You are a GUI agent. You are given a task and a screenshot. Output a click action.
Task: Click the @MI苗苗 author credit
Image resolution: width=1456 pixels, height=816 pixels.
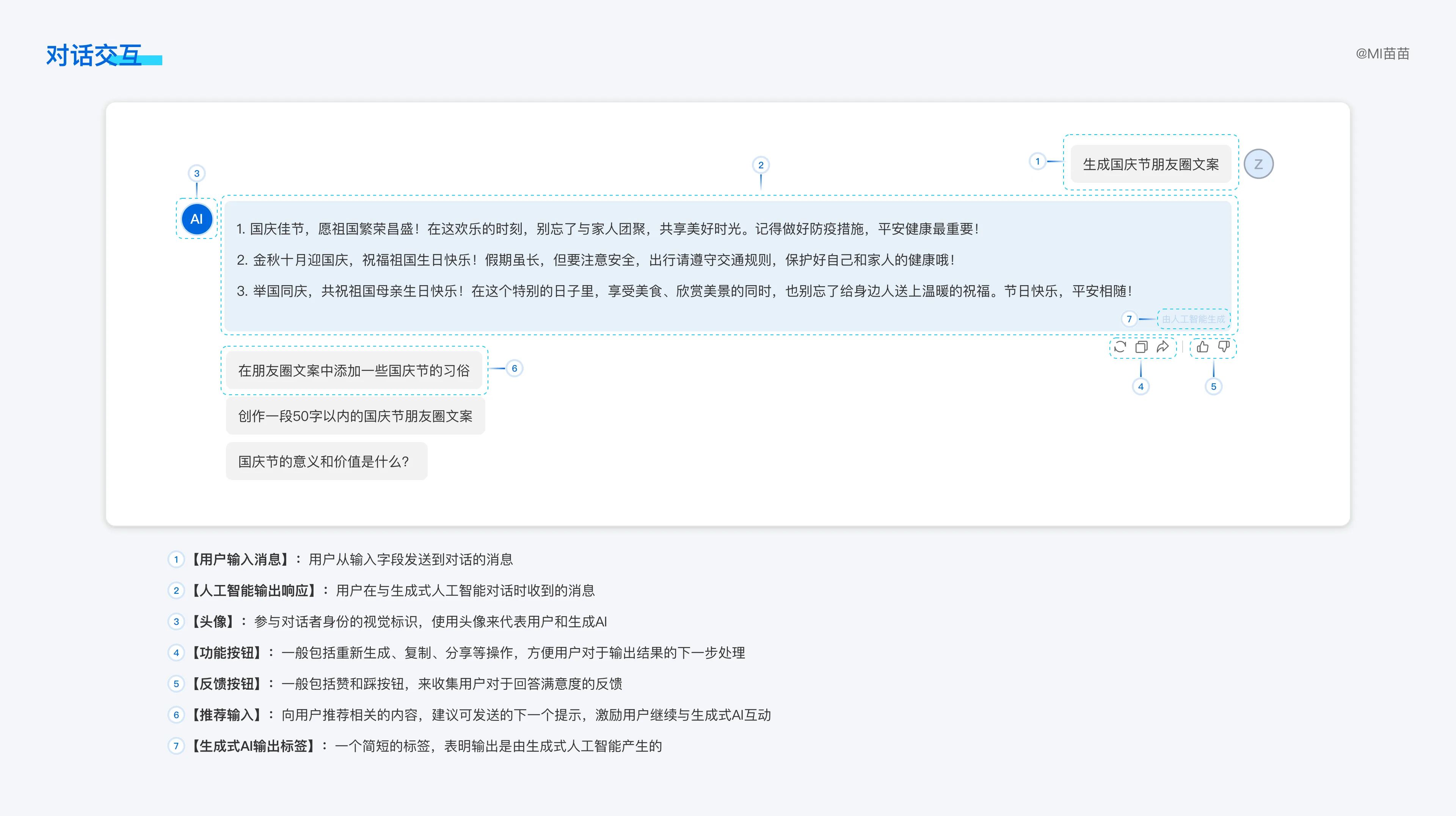click(1382, 54)
